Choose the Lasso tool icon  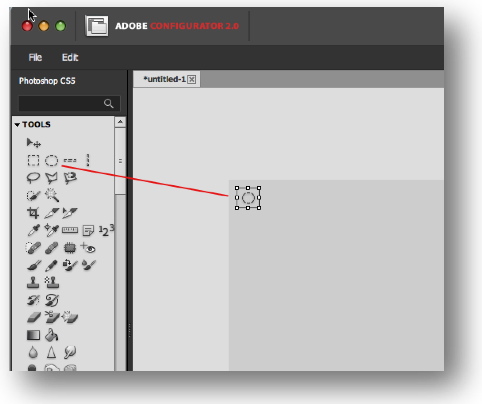33,178
